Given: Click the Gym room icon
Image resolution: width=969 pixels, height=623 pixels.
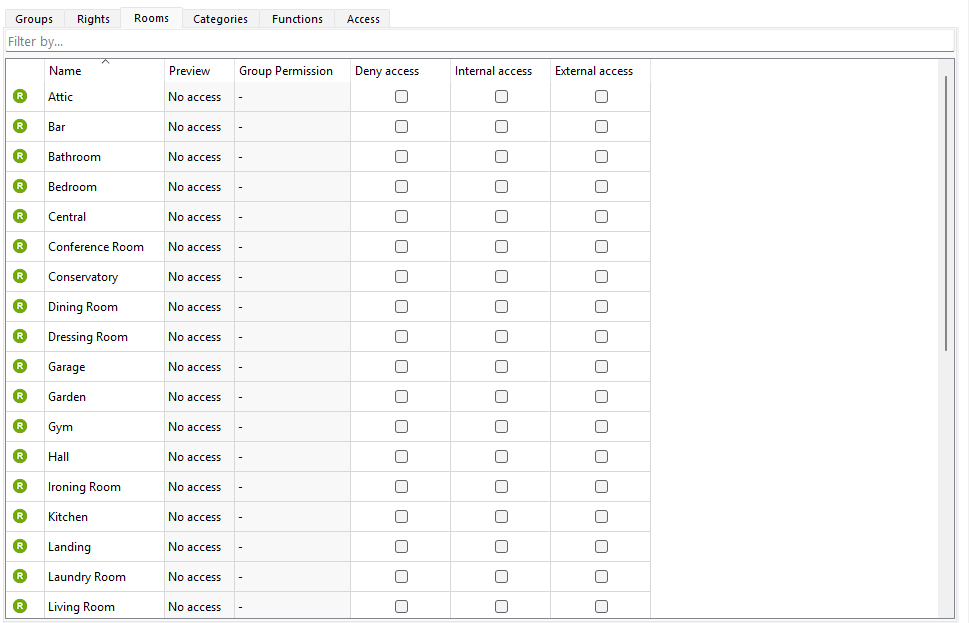Looking at the screenshot, I should pyautogui.click(x=20, y=427).
